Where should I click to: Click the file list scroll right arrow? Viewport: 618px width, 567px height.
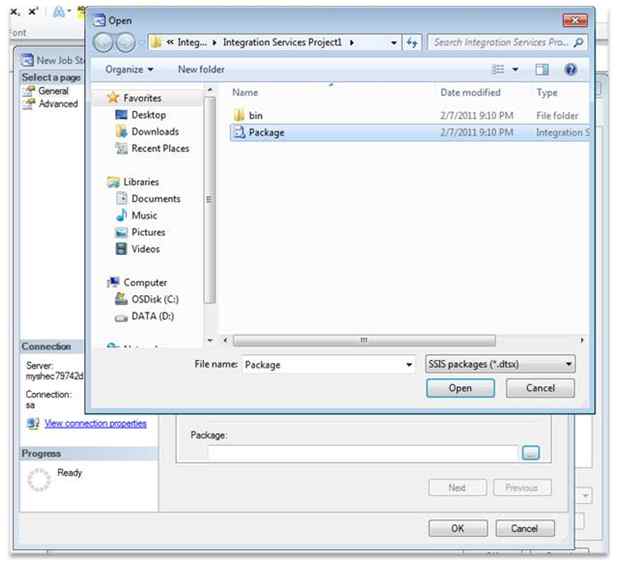[582, 340]
